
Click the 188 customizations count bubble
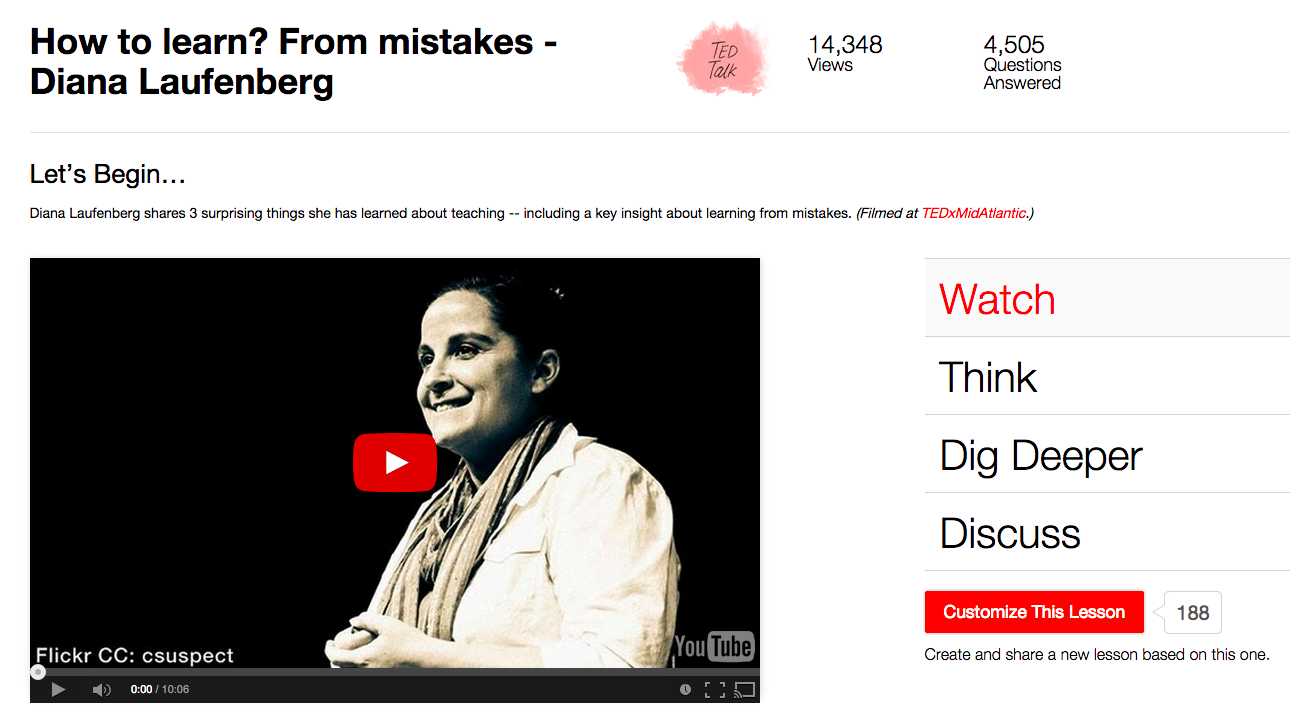pyautogui.click(x=1192, y=613)
